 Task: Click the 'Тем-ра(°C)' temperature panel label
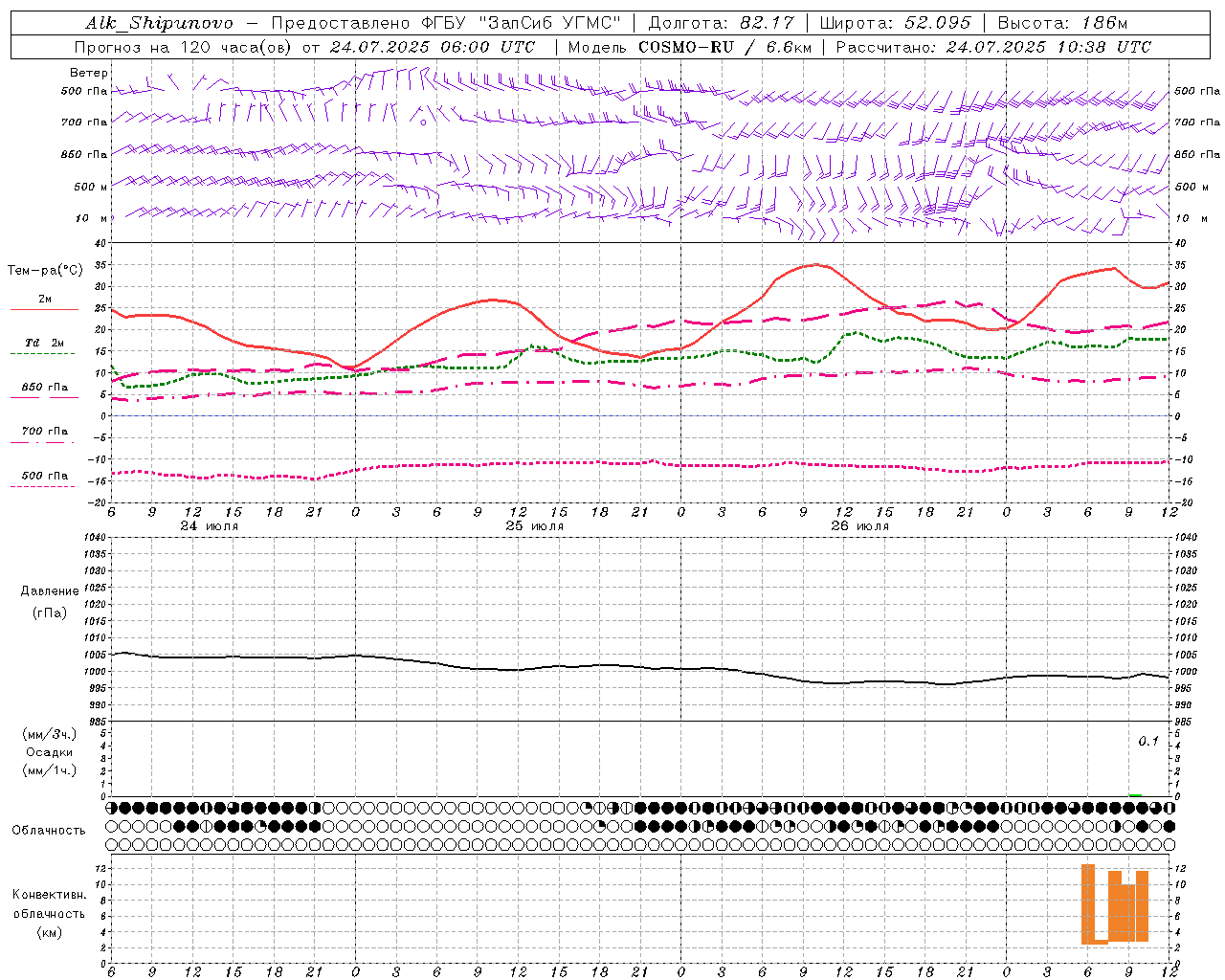[x=45, y=271]
